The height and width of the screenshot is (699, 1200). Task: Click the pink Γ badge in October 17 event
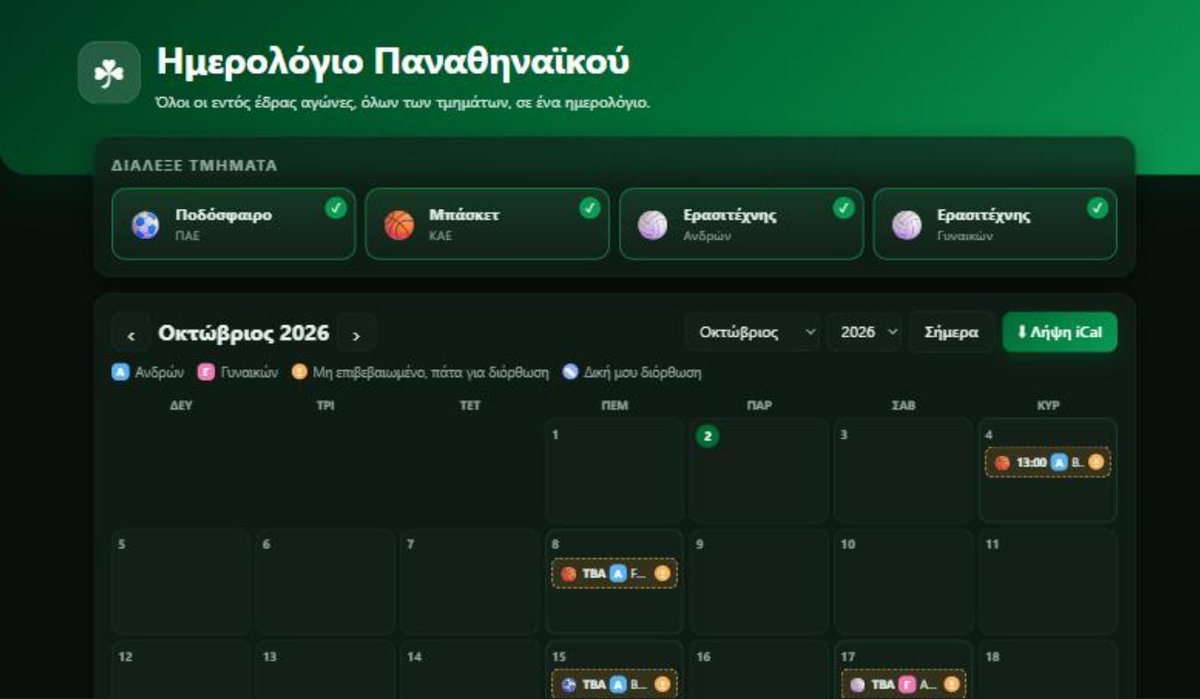(906, 685)
